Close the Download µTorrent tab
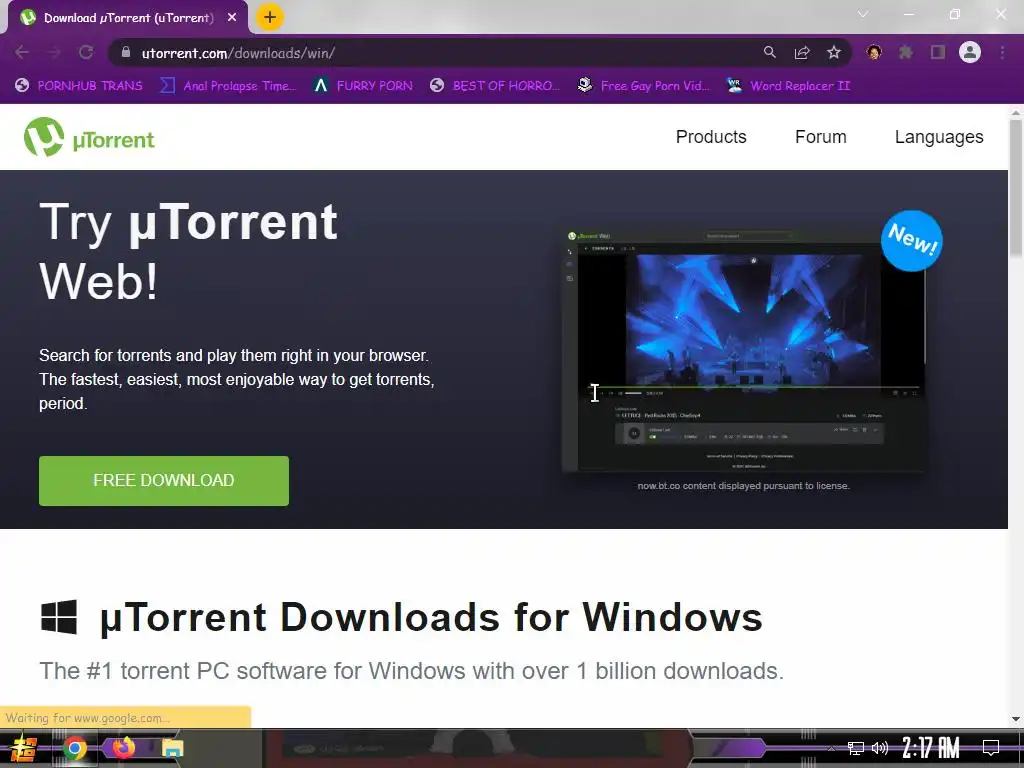 click(232, 18)
